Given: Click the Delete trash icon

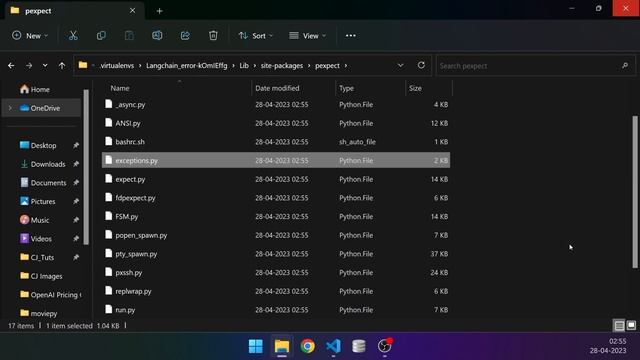Looking at the screenshot, I should (x=213, y=36).
